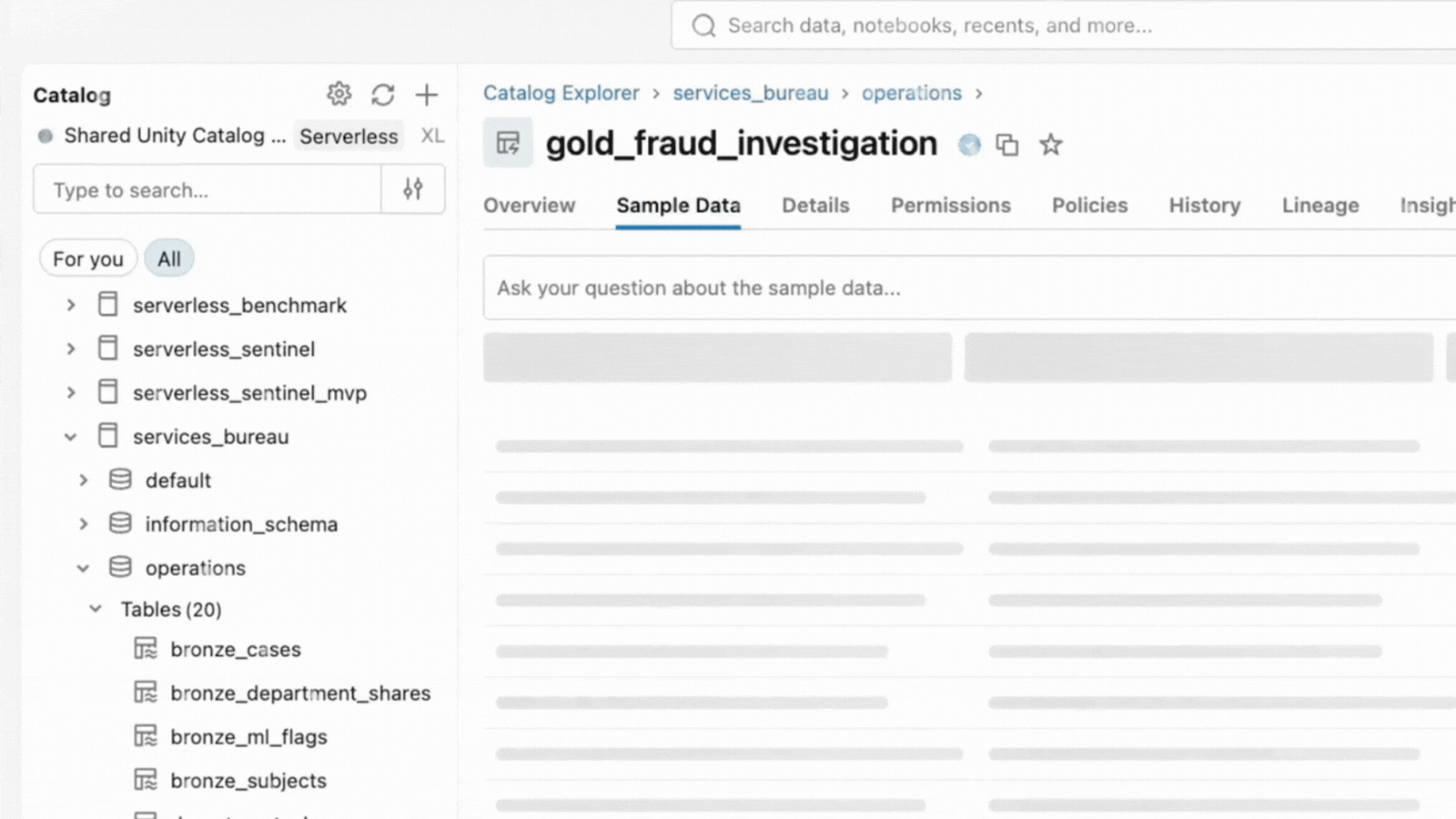The width and height of the screenshot is (1456, 819).
Task: Click the globe status icon next to the table name
Action: coord(969,145)
